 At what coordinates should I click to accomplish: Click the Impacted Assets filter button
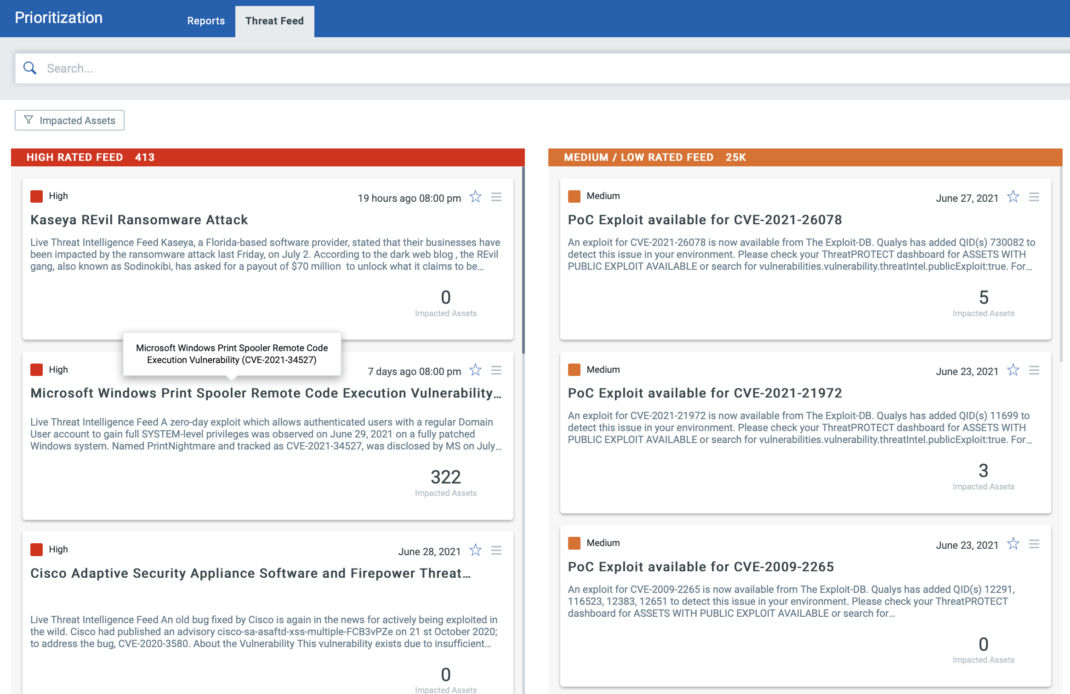tap(70, 120)
